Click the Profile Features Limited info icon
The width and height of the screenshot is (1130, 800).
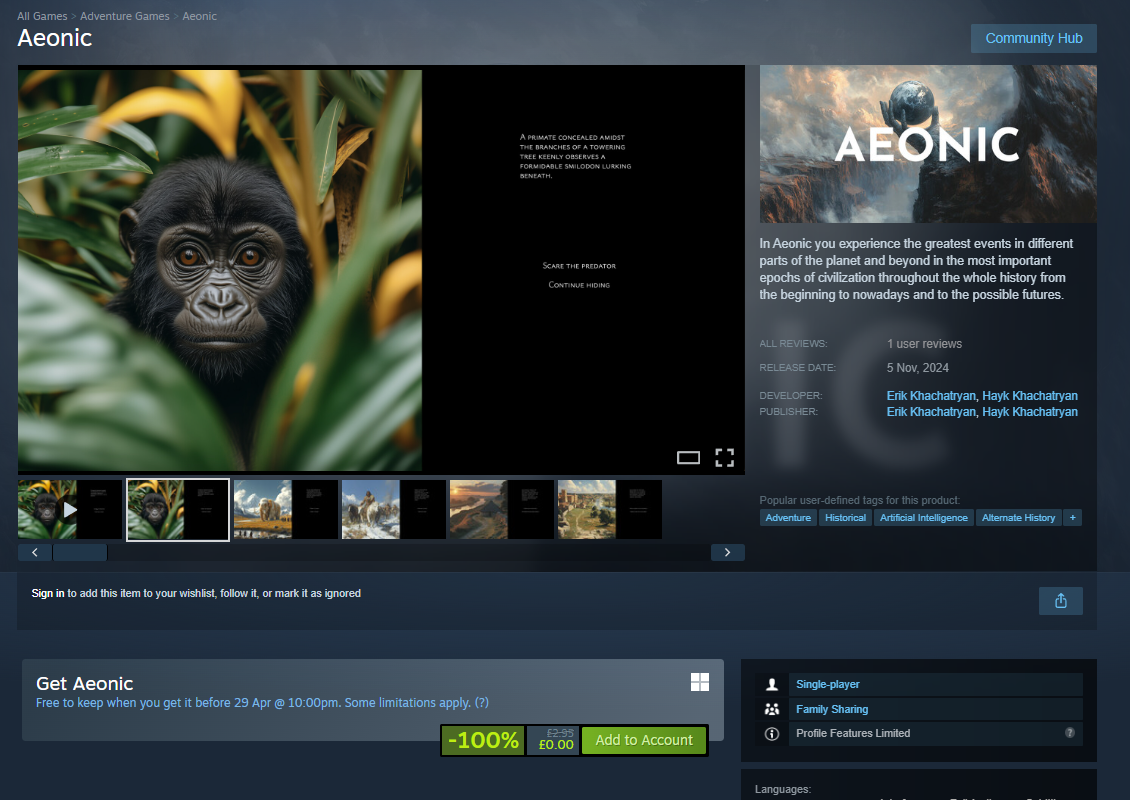coord(772,734)
